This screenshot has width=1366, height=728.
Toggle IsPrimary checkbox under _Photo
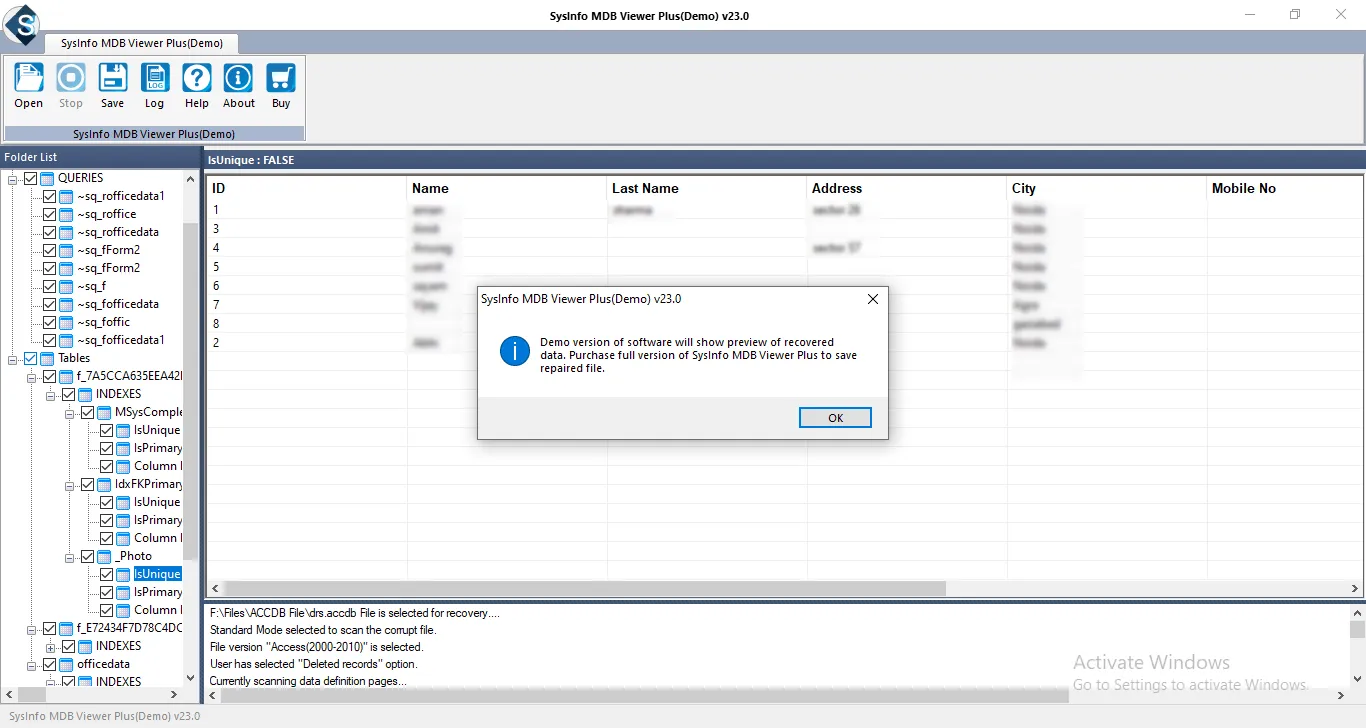106,592
